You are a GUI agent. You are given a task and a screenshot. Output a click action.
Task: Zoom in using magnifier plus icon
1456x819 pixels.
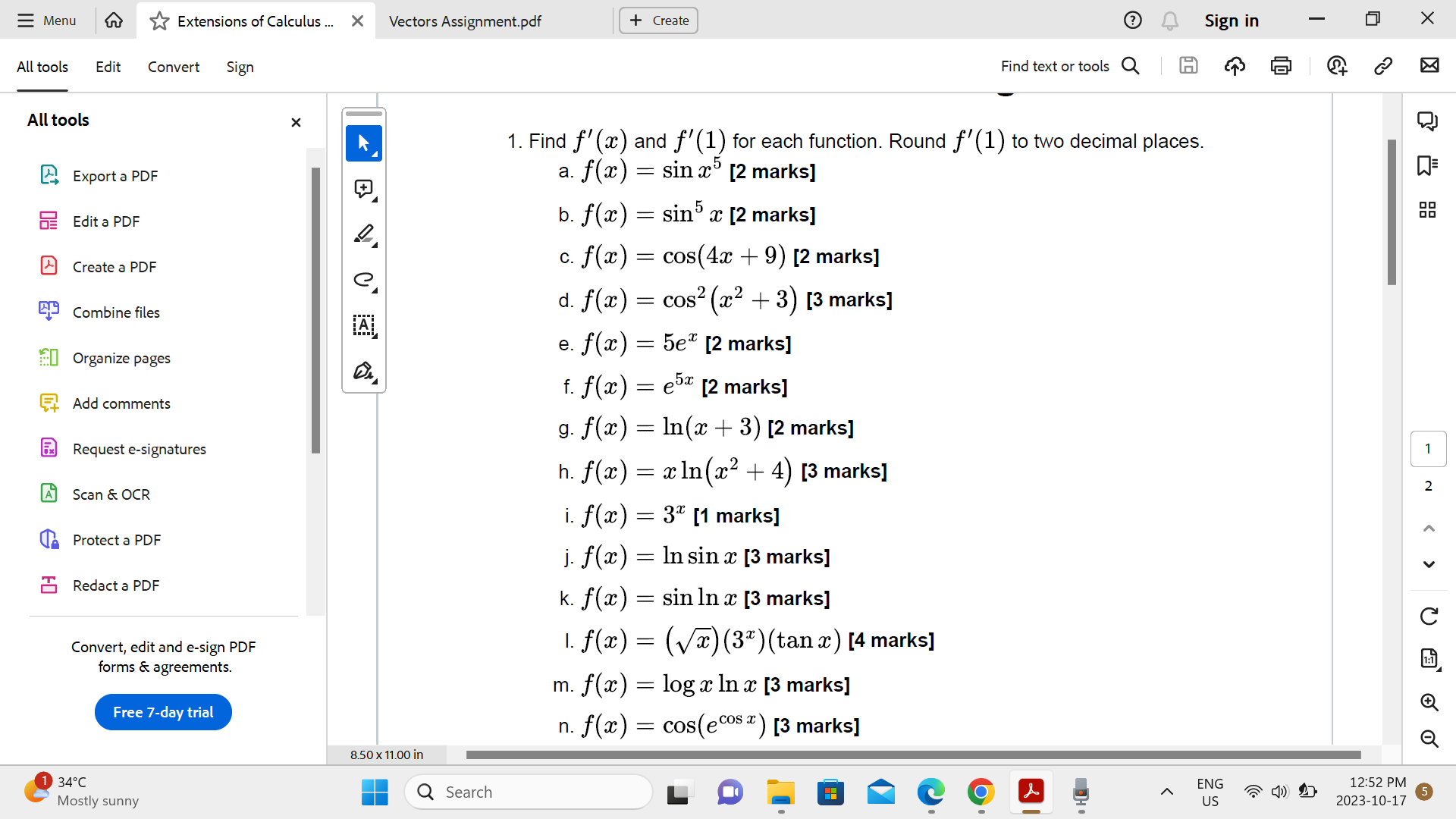coord(1429,702)
